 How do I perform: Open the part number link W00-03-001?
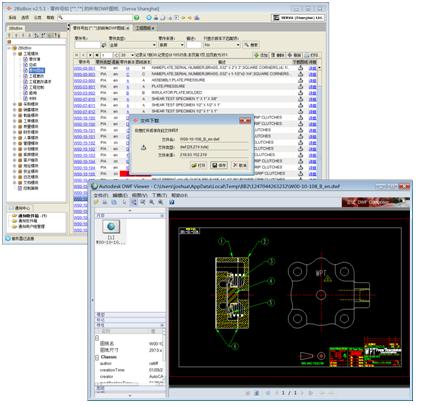click(84, 68)
